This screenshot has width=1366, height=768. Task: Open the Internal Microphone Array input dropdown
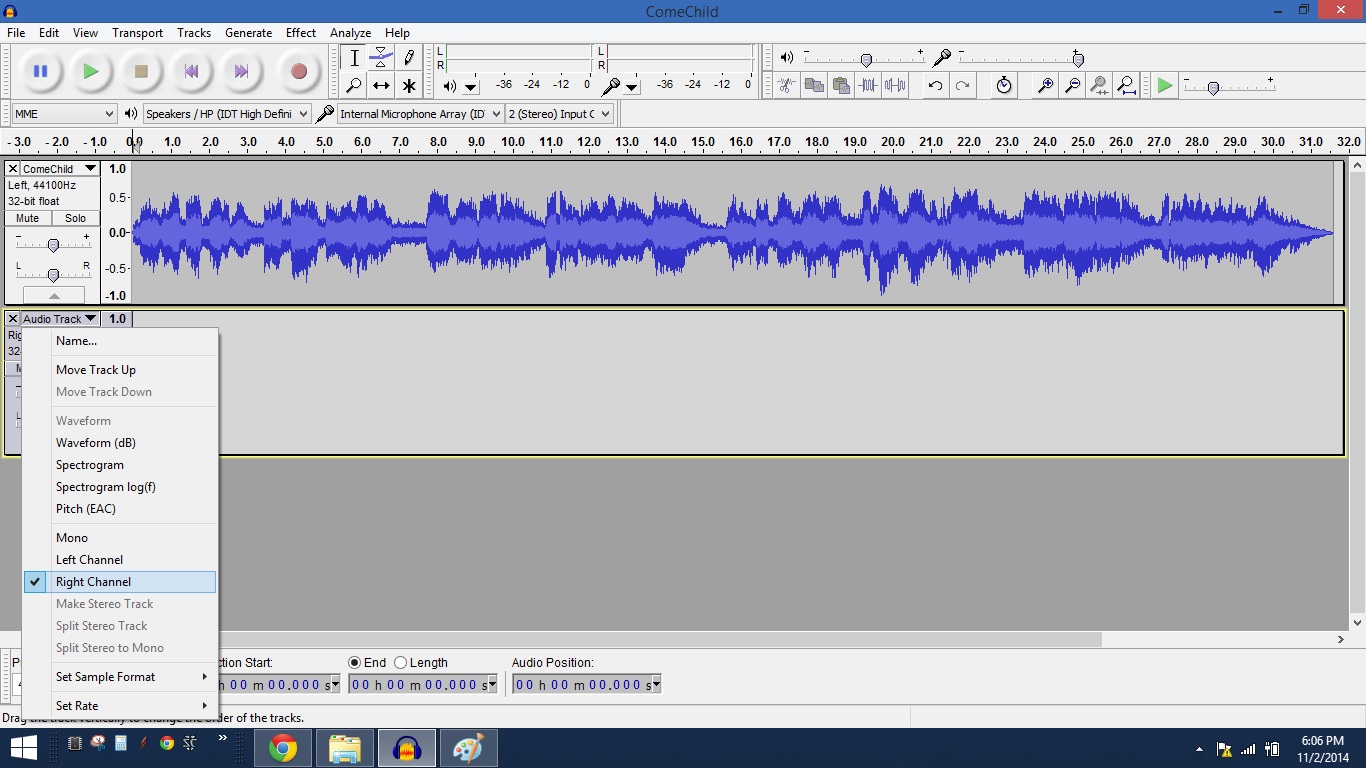[x=420, y=114]
